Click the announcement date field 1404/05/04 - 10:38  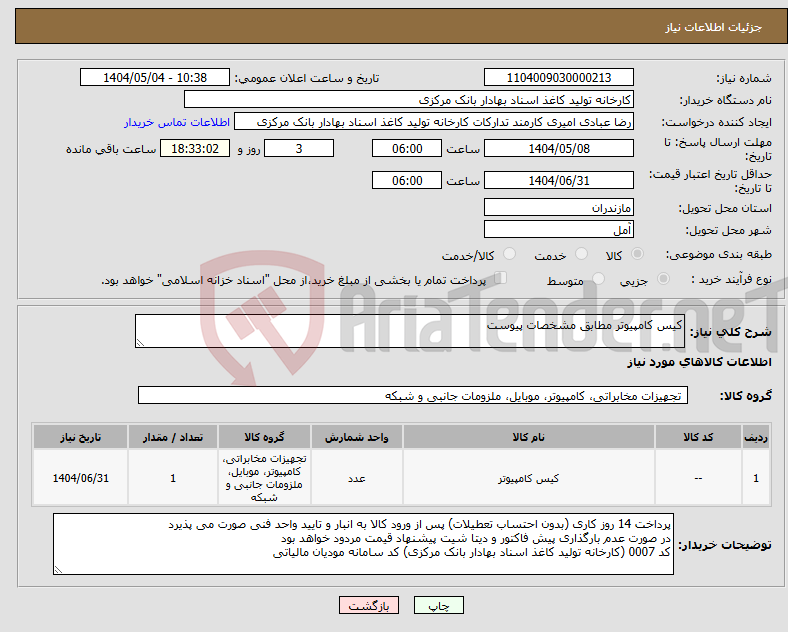(x=155, y=77)
